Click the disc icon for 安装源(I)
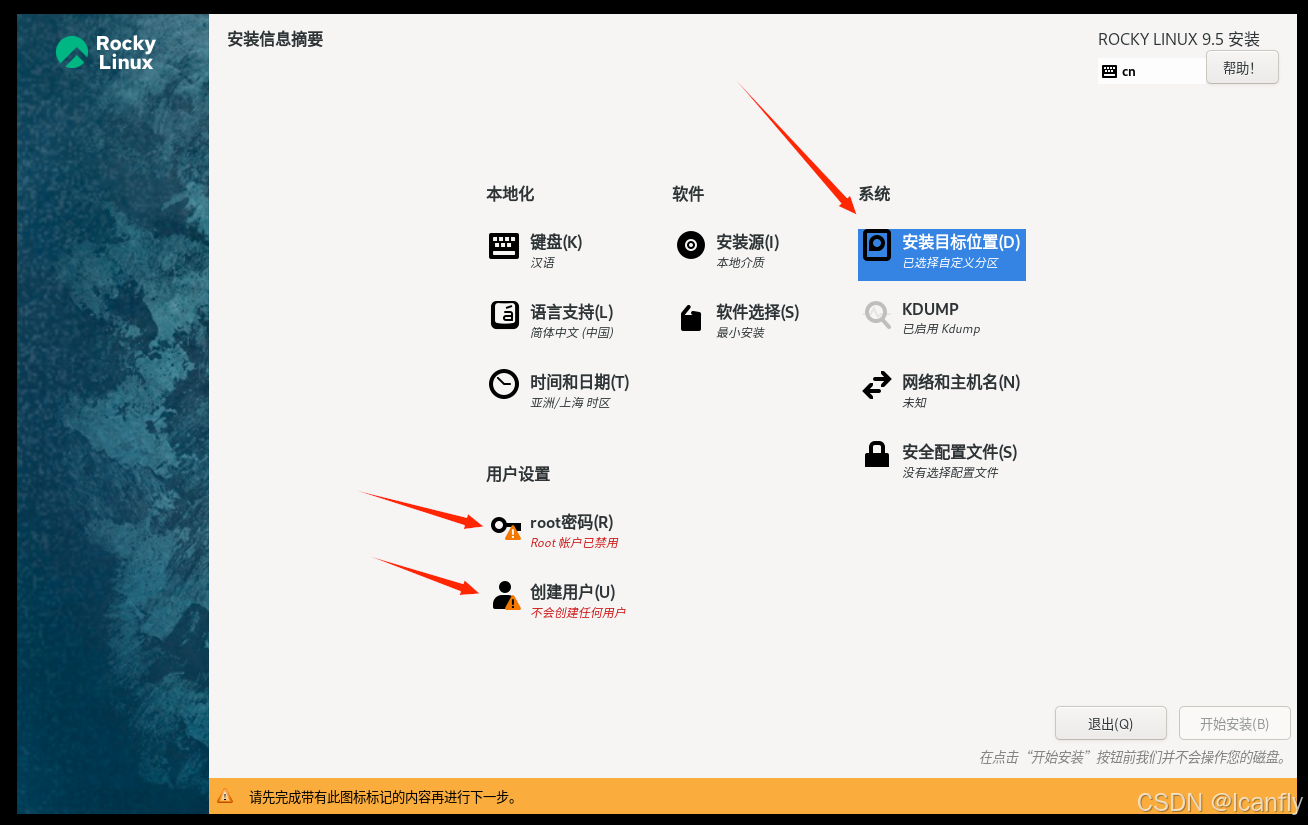Image resolution: width=1308 pixels, height=825 pixels. (x=690, y=245)
